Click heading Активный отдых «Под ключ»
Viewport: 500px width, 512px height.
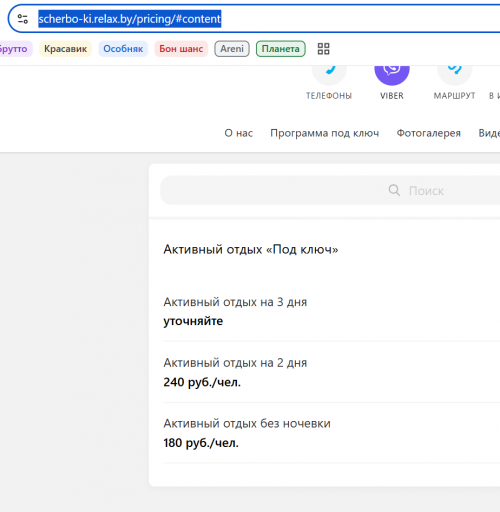(251, 249)
